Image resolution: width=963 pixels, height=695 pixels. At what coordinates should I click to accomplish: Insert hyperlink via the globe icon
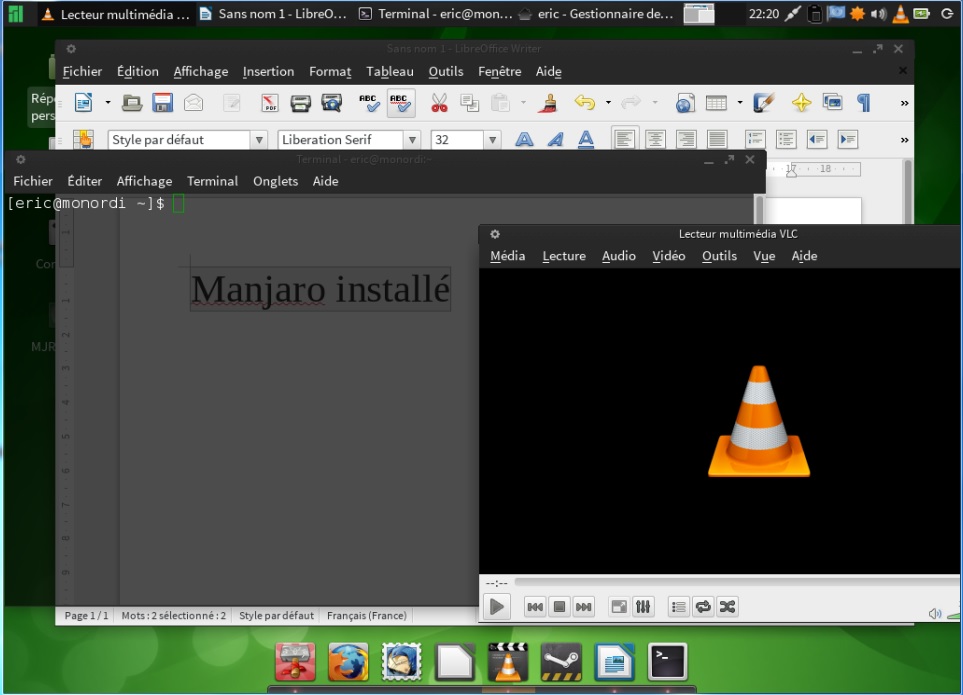pyautogui.click(x=685, y=103)
